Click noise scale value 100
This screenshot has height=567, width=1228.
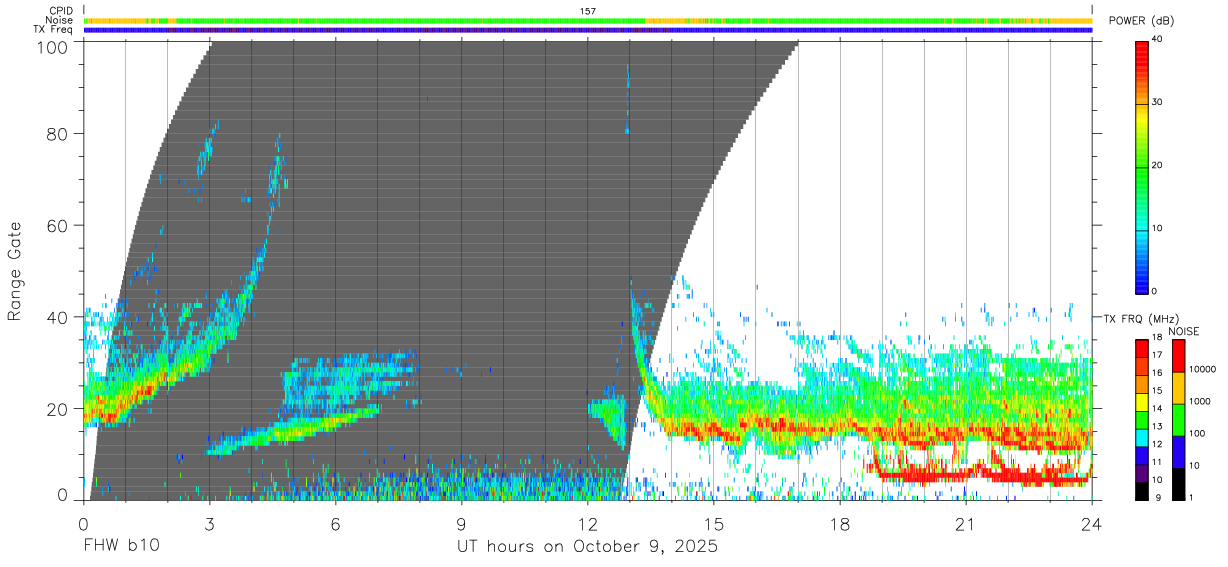click(1198, 433)
